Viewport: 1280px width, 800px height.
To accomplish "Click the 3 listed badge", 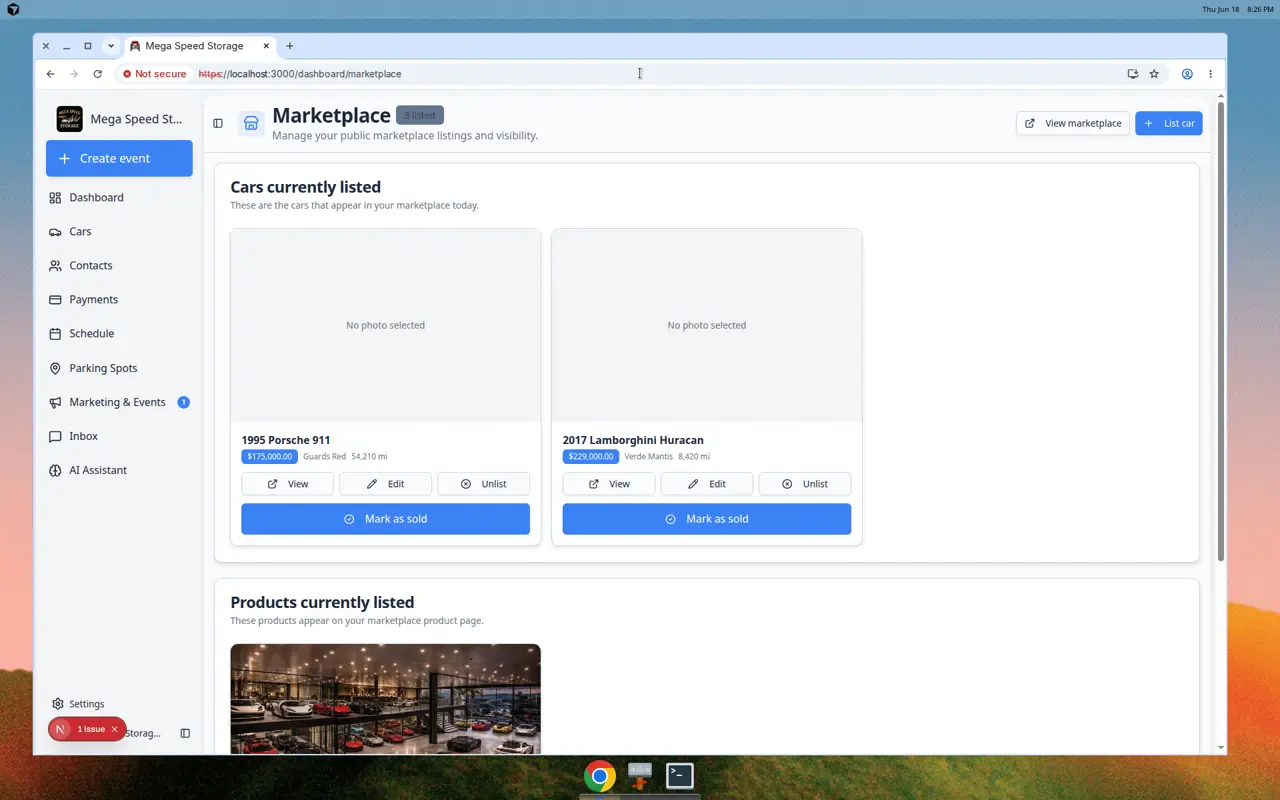I will tap(420, 115).
